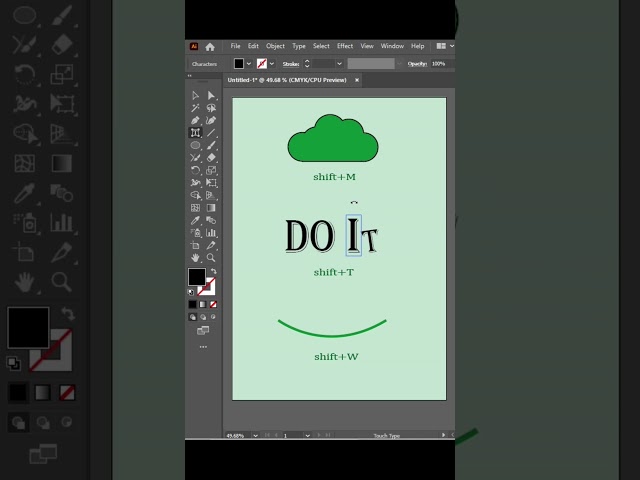Screen dimensions: 640x480
Task: Select the Shape Builder tool
Action: pos(195,195)
